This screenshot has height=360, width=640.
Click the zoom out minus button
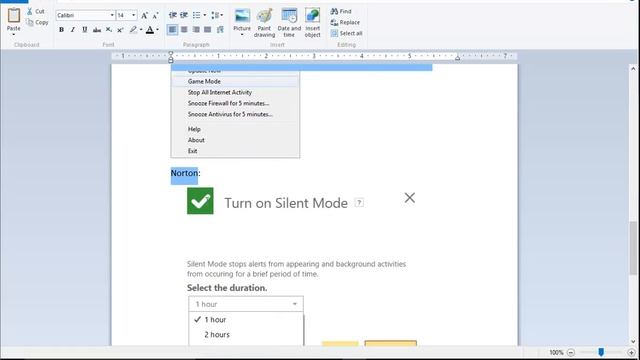pyautogui.click(x=571, y=352)
